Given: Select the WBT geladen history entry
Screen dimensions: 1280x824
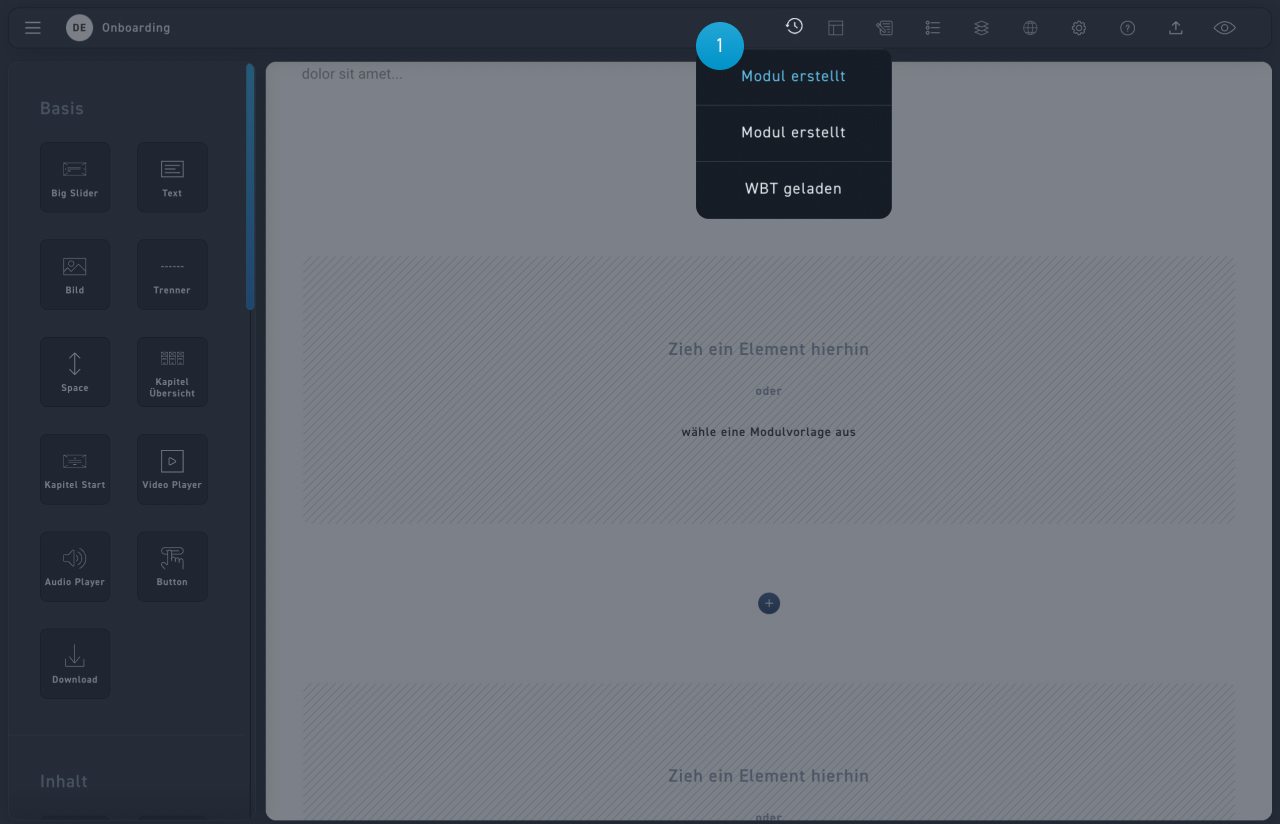Looking at the screenshot, I should pyautogui.click(x=793, y=189).
